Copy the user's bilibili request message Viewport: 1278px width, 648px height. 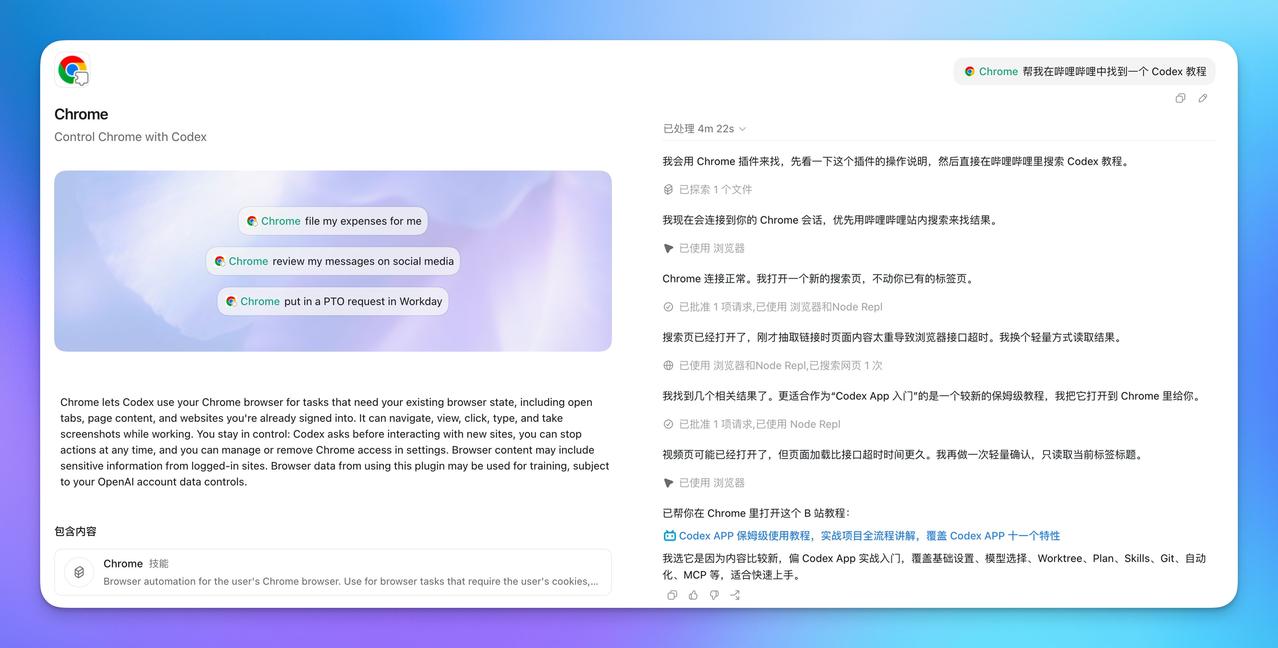coord(1180,98)
